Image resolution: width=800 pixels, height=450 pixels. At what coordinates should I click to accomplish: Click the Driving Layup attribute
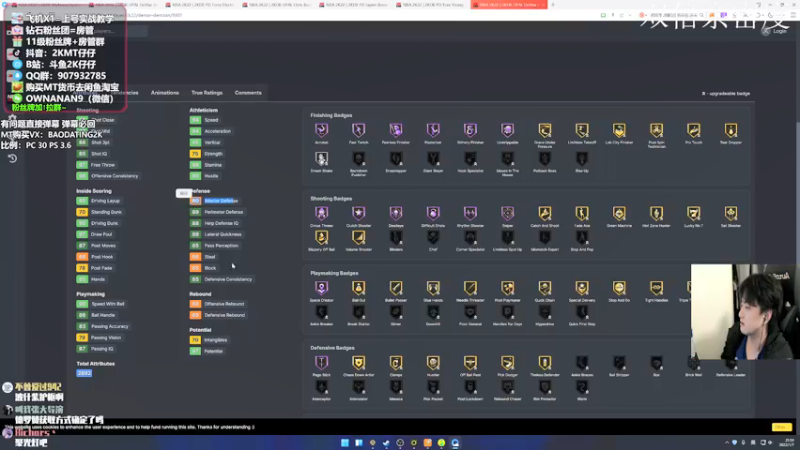tap(98, 201)
